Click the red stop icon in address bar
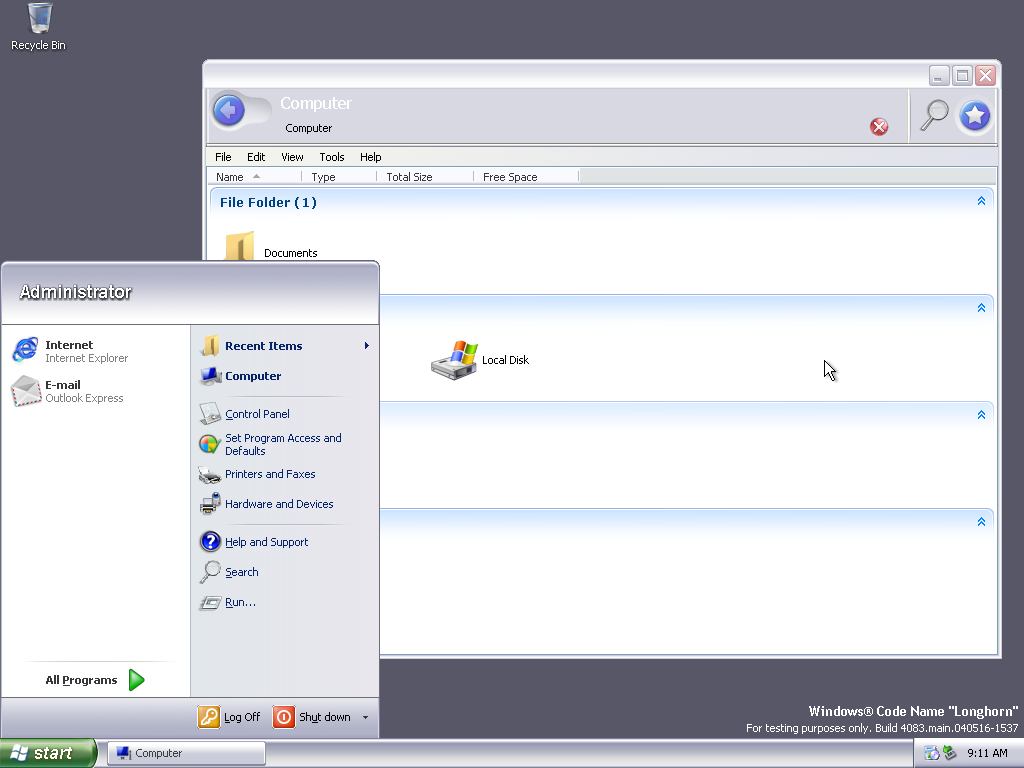Viewport: 1024px width, 768px height. [x=879, y=126]
